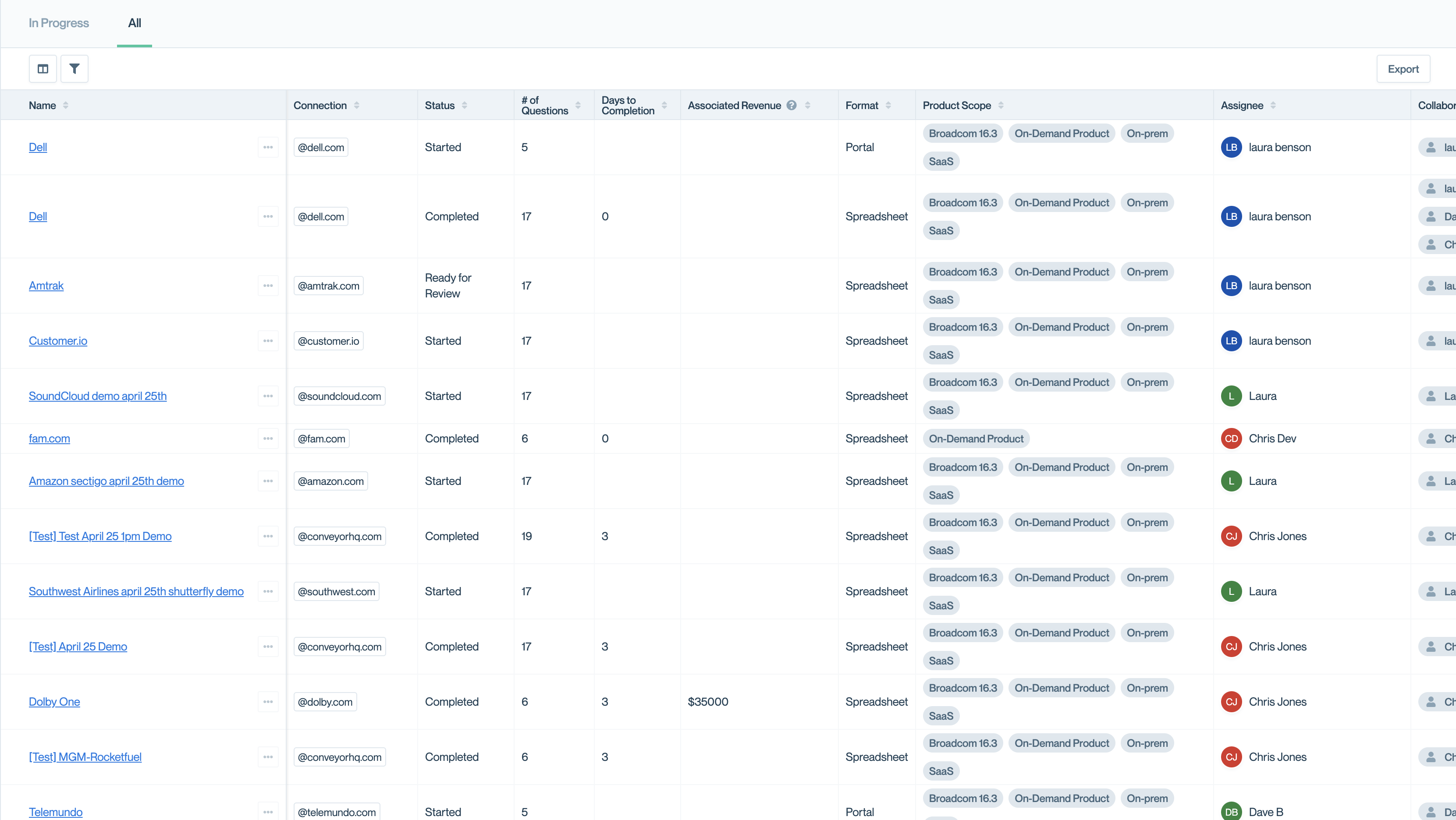Sort by Status column arrows
This screenshot has height=820, width=1456.
tap(464, 105)
